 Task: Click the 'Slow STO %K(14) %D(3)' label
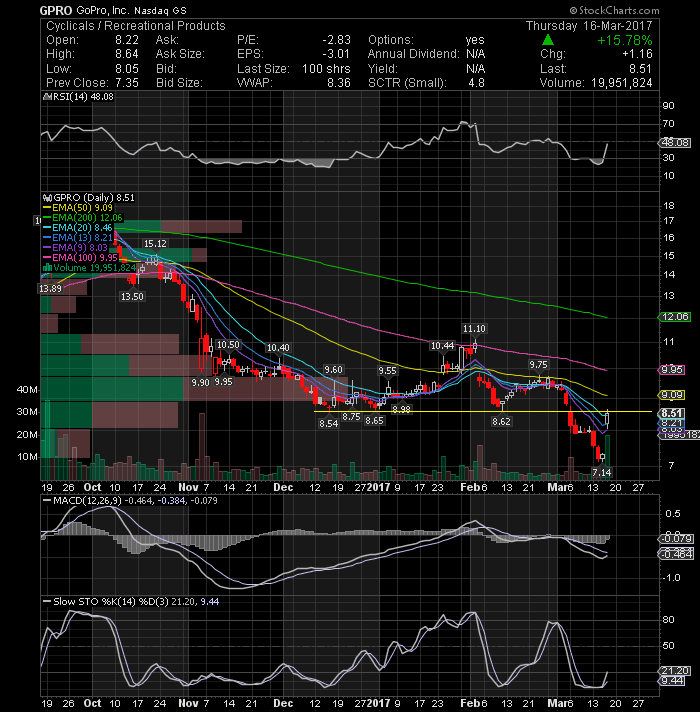(111, 602)
